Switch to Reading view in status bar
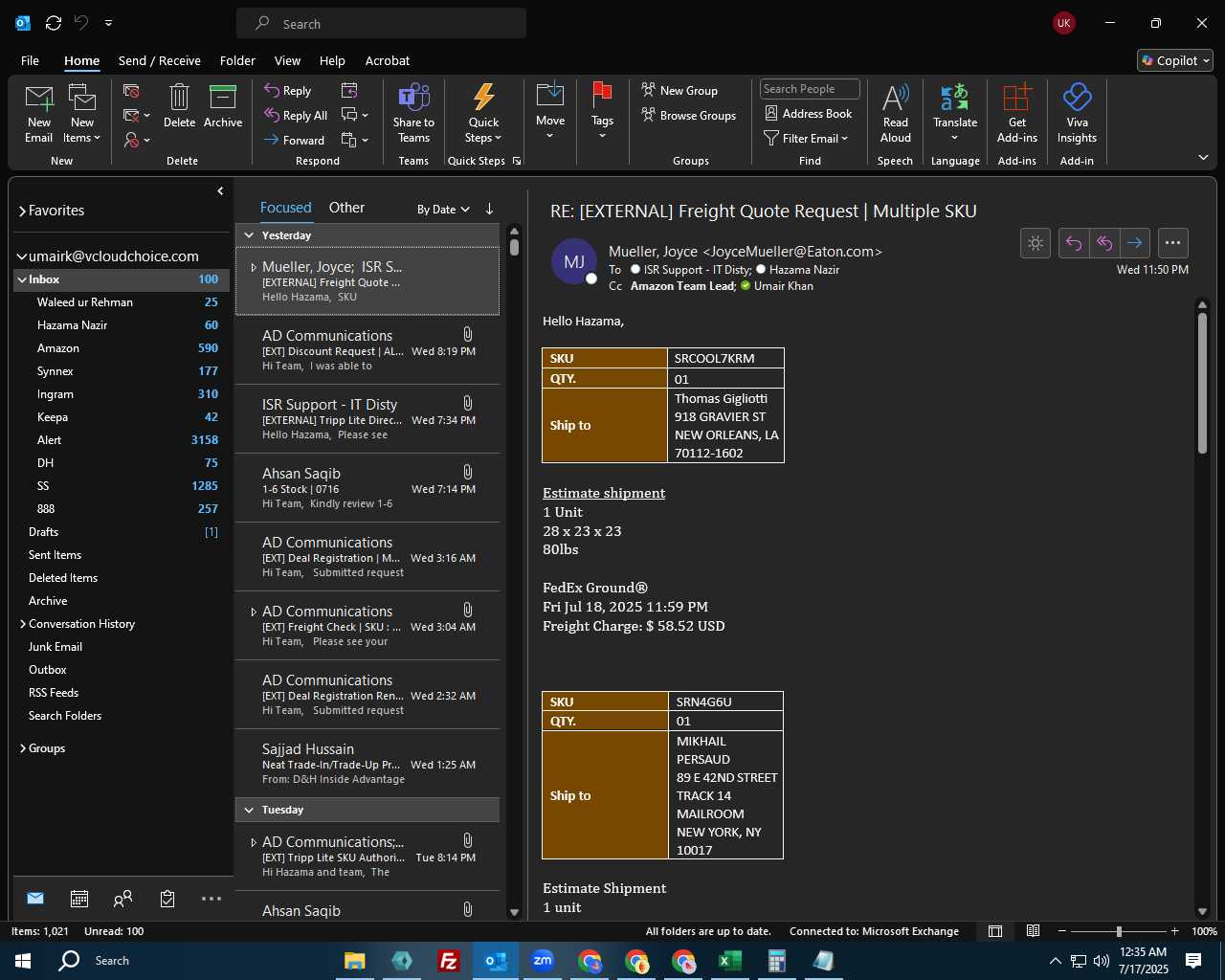The image size is (1225, 980). coord(1033,931)
